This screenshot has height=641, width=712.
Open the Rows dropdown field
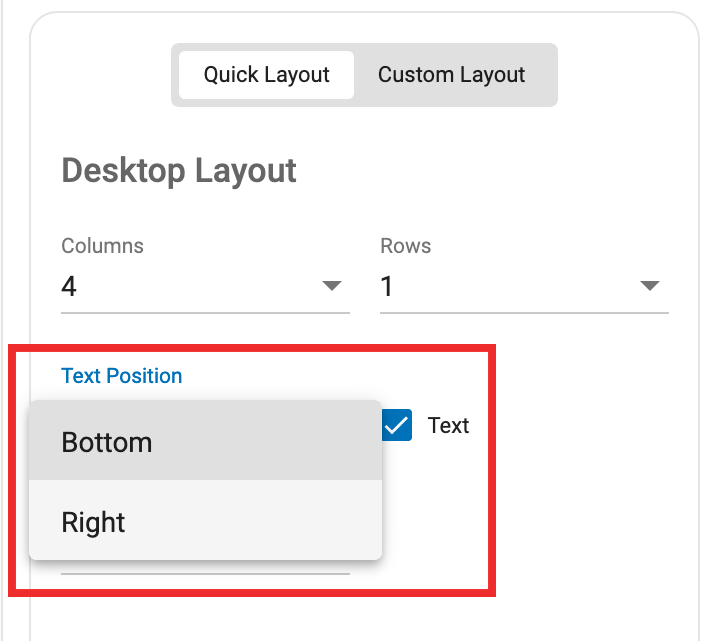(524, 286)
